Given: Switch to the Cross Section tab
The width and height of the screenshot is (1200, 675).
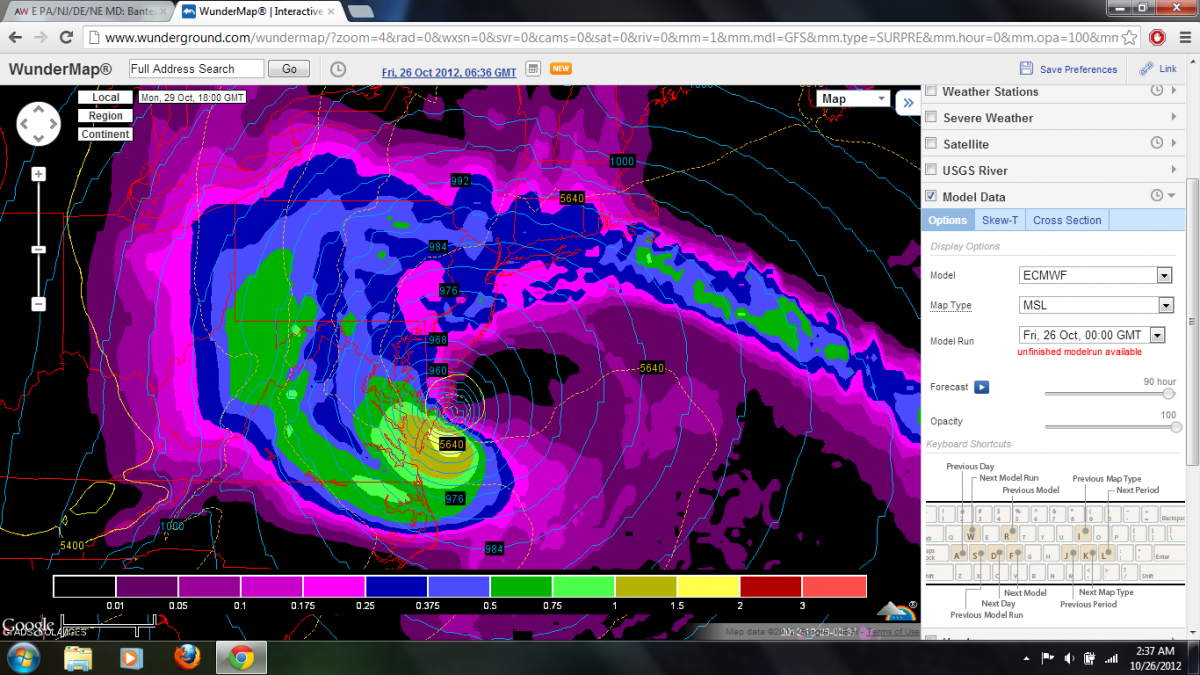Looking at the screenshot, I should point(1067,220).
